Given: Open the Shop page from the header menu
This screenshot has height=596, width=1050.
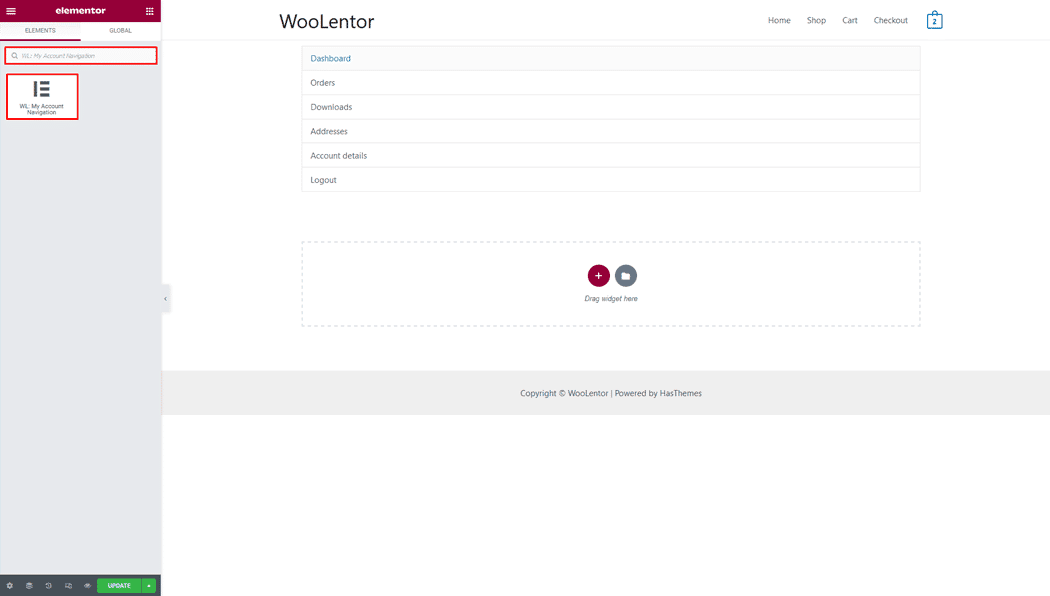Looking at the screenshot, I should [x=816, y=20].
